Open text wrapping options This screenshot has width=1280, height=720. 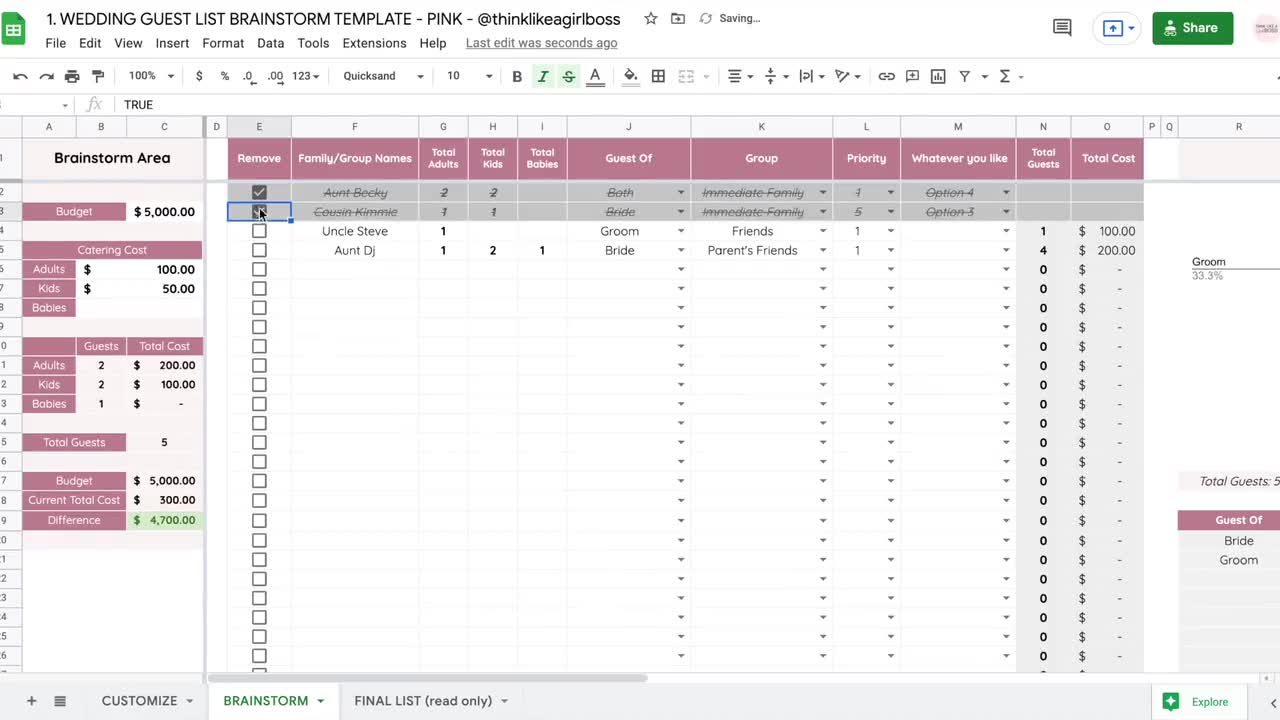pos(812,76)
